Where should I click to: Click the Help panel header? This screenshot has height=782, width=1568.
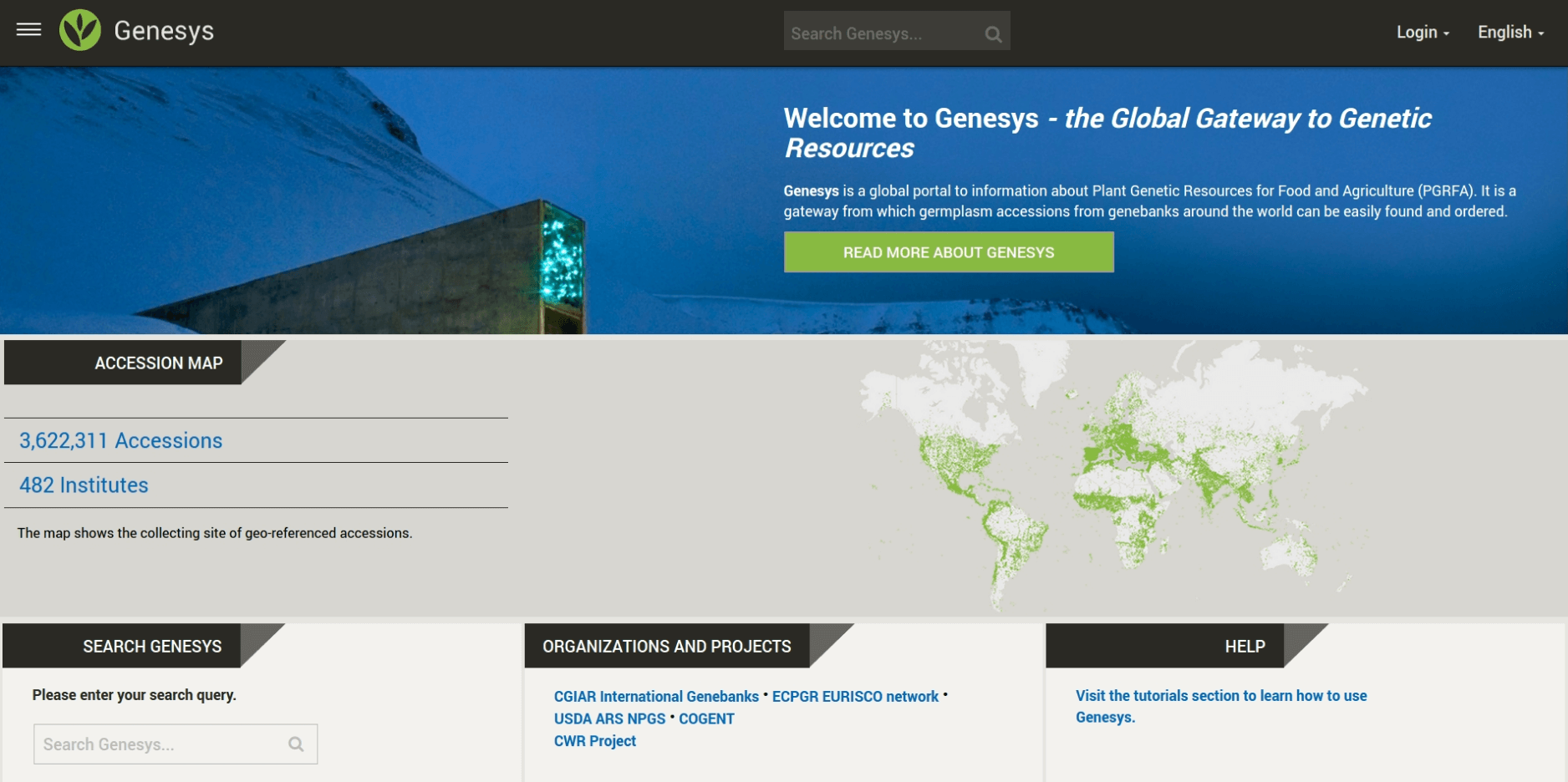(x=1164, y=646)
